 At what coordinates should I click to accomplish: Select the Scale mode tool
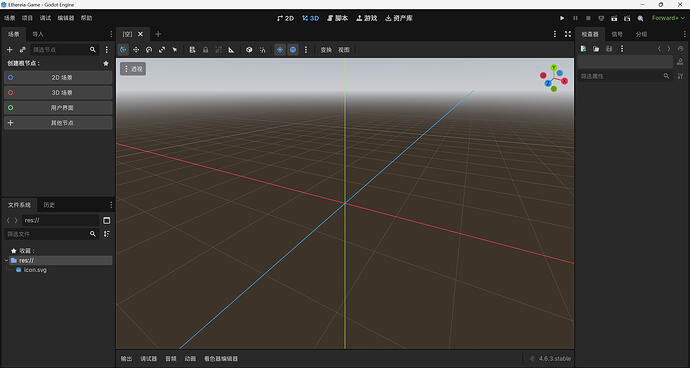click(162, 50)
